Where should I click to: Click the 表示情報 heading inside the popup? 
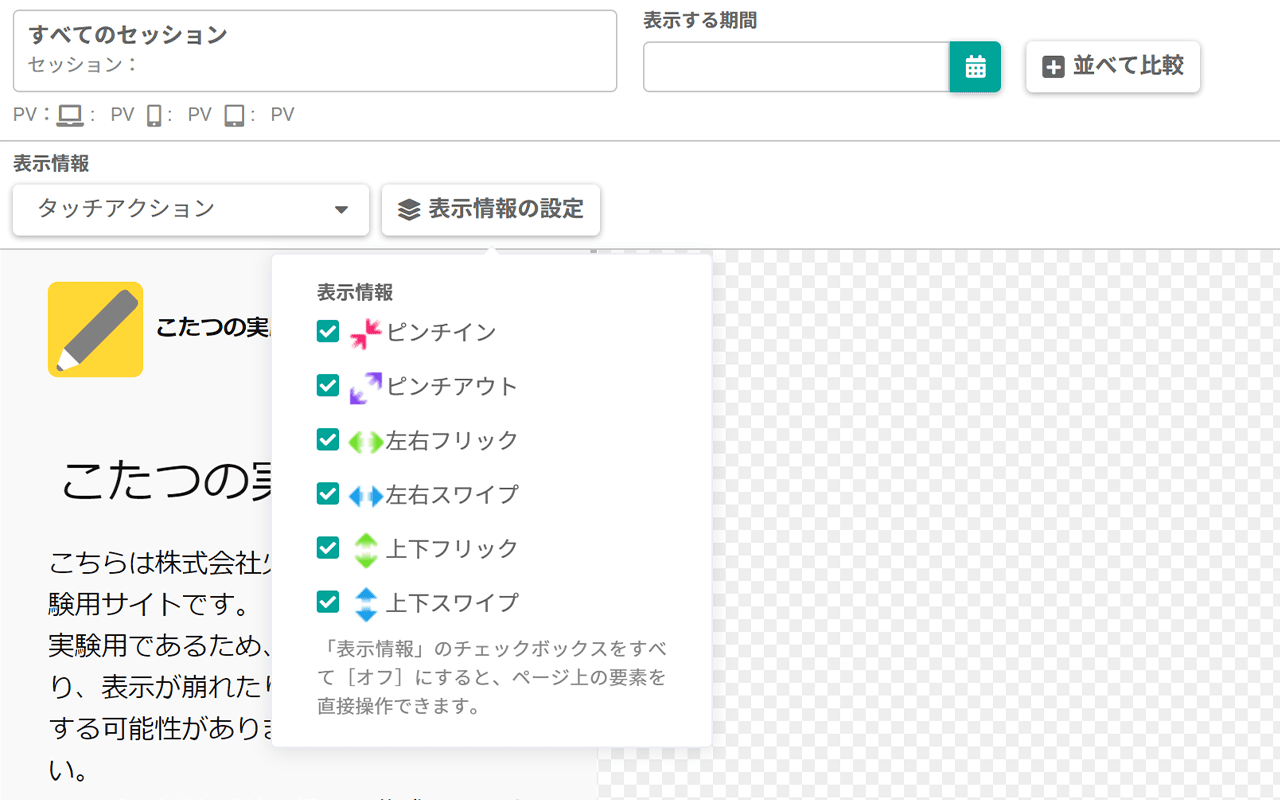[x=355, y=293]
